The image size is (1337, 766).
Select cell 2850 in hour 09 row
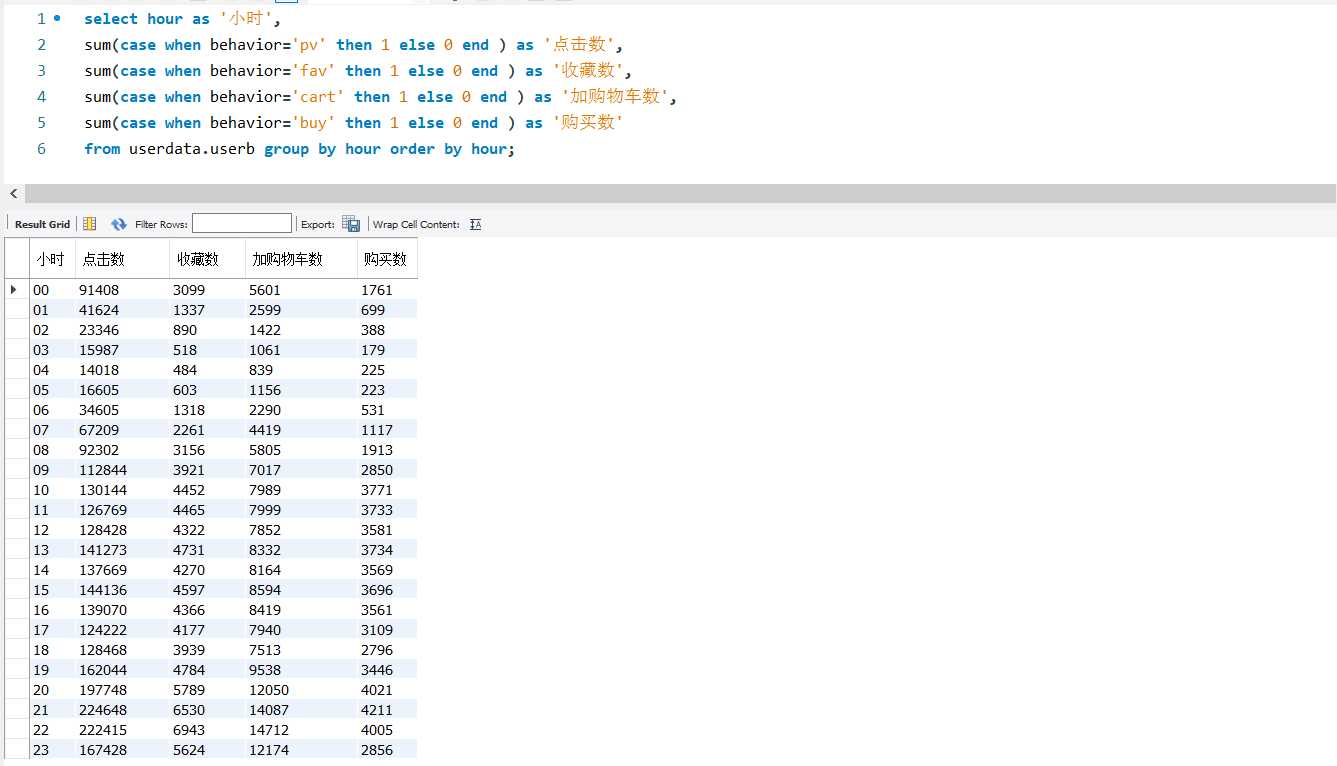pyautogui.click(x=387, y=470)
